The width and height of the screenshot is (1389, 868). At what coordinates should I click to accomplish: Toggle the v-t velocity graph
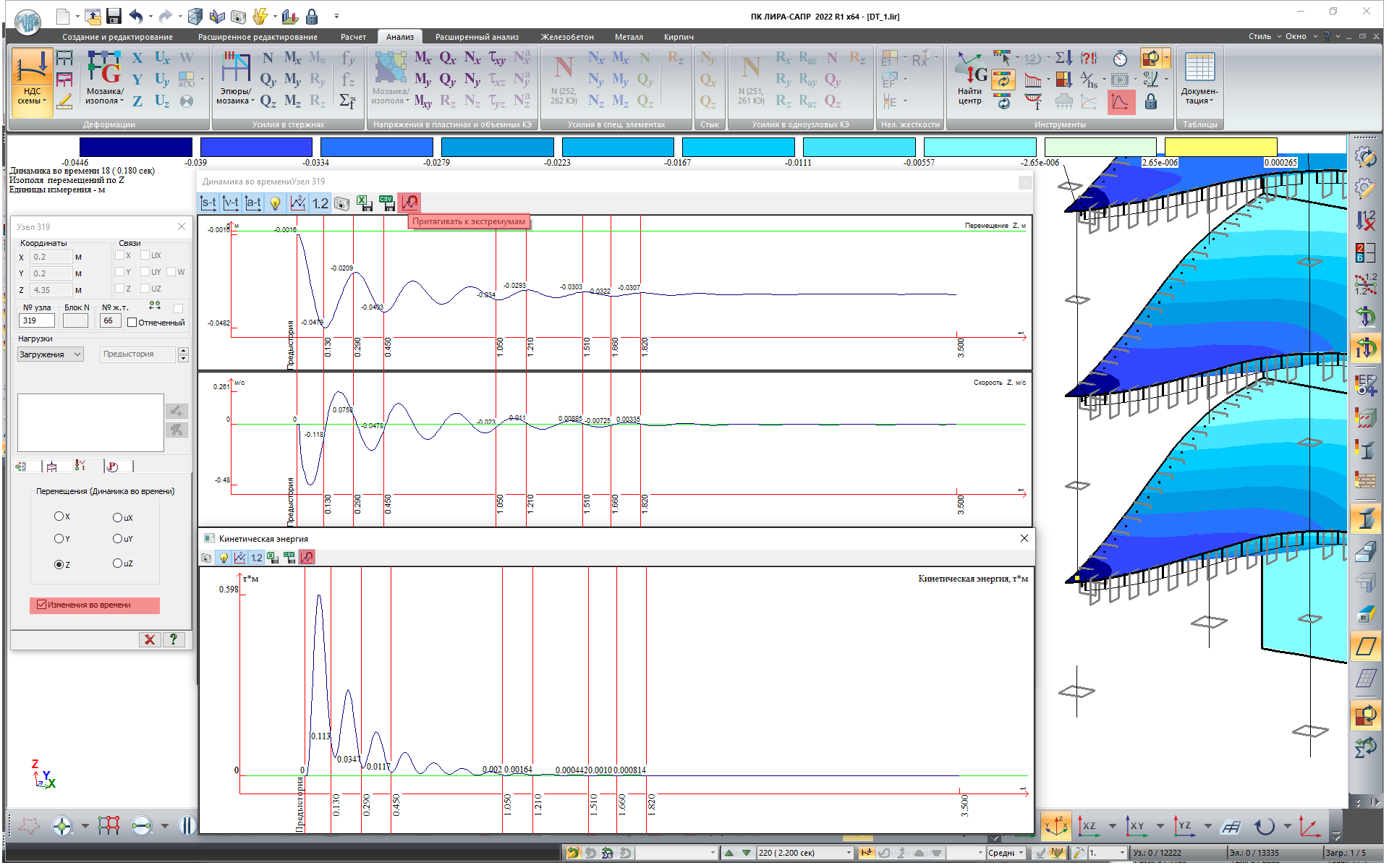[x=231, y=203]
